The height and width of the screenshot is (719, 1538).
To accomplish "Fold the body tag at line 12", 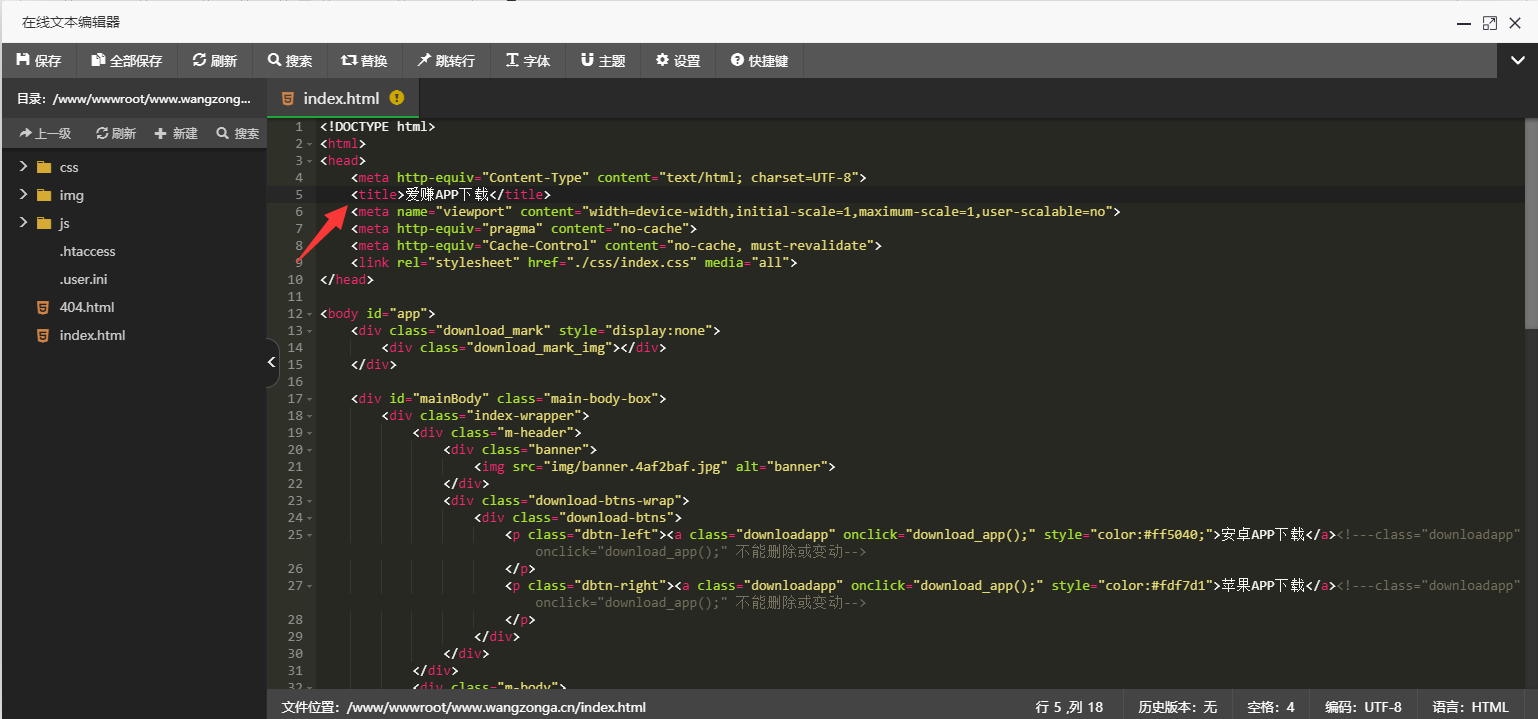I will 310,314.
